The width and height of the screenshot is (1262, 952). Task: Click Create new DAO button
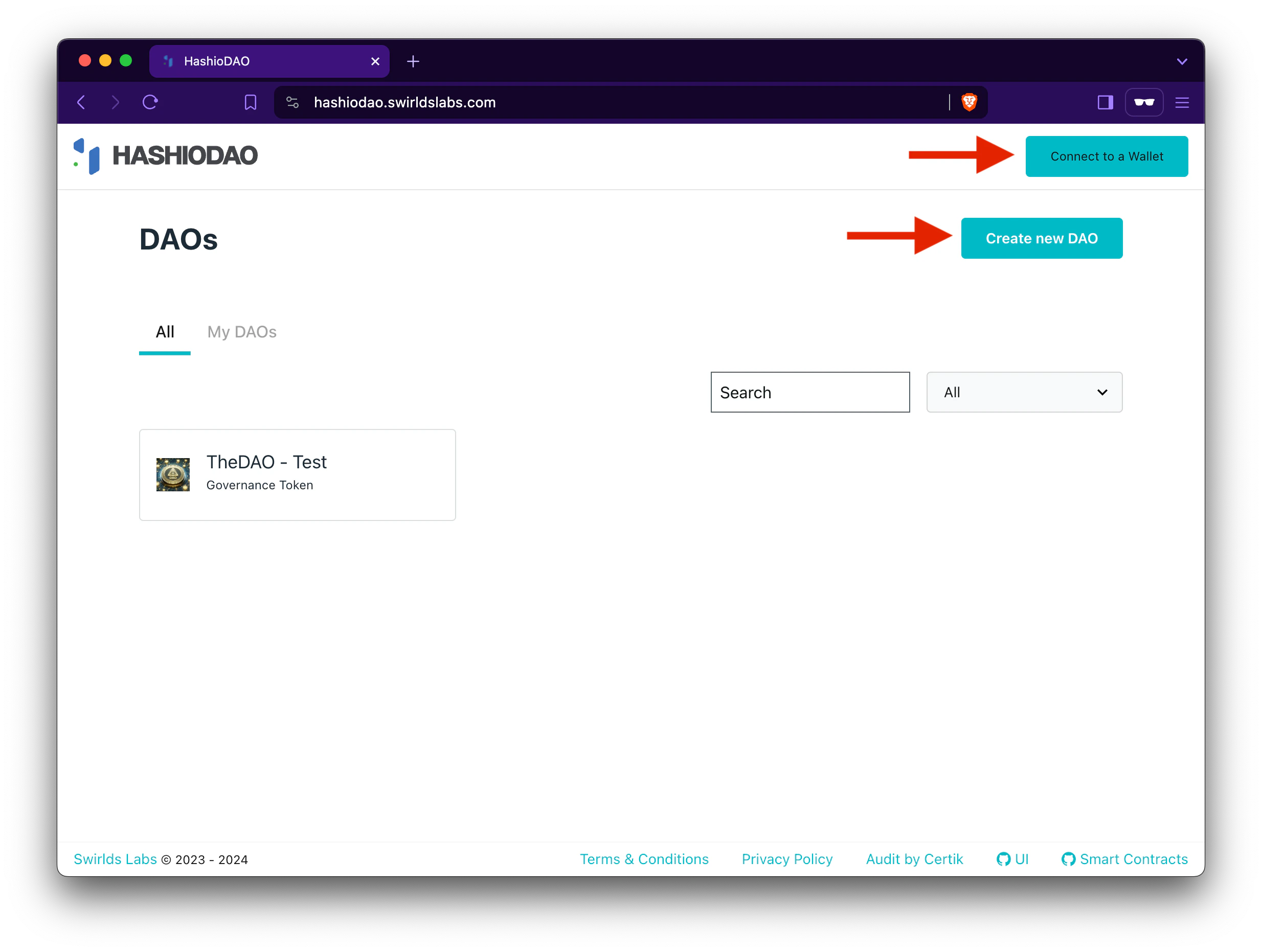1041,238
